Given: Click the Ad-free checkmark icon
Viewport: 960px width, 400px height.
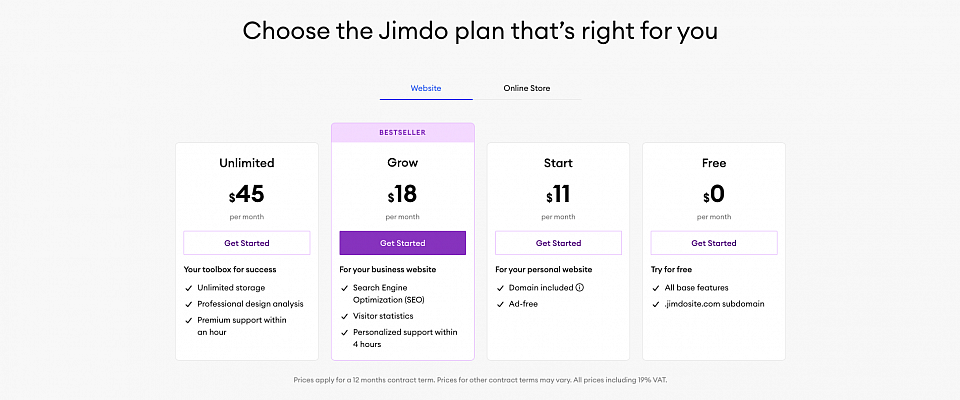Looking at the screenshot, I should pos(500,304).
